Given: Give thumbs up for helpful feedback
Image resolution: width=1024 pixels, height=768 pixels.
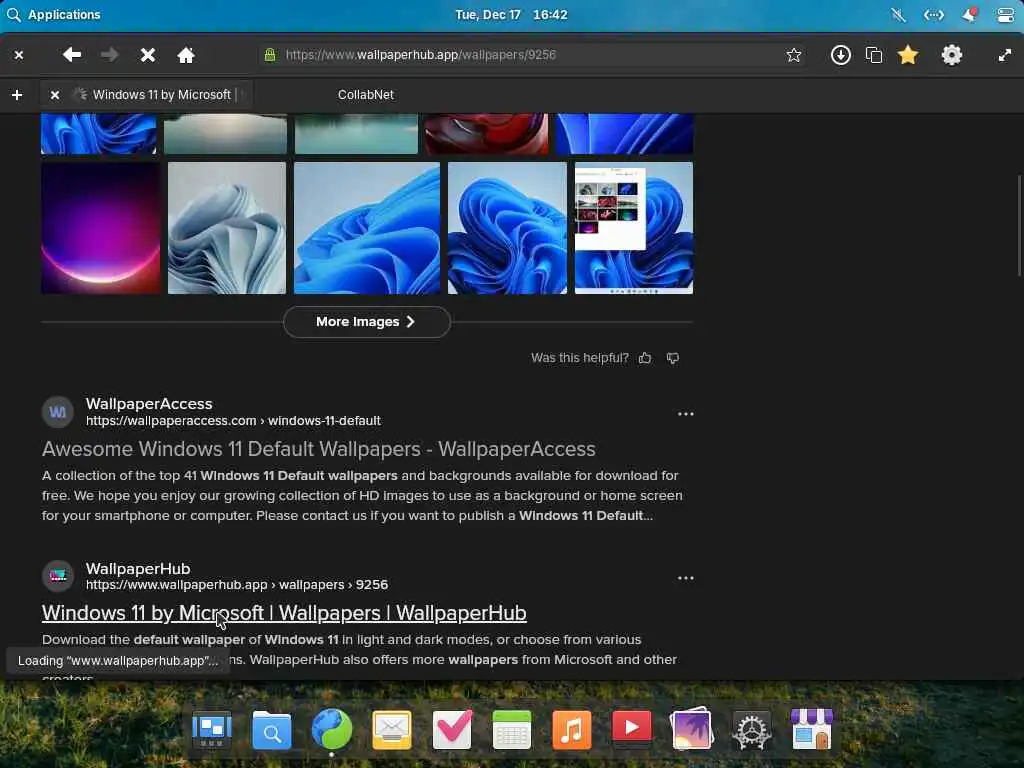Looking at the screenshot, I should [x=645, y=358].
